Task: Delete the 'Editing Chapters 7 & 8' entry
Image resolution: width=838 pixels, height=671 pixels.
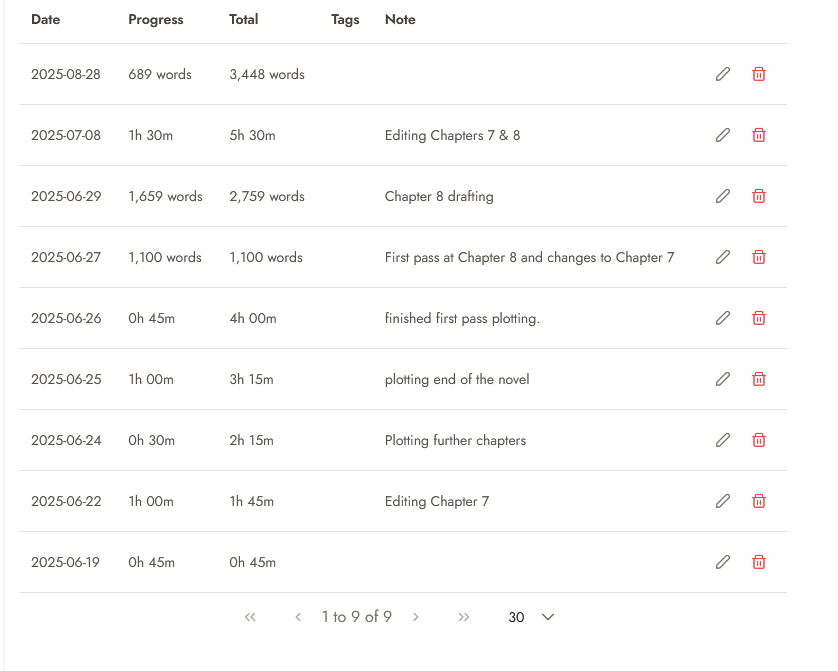Action: pos(759,135)
